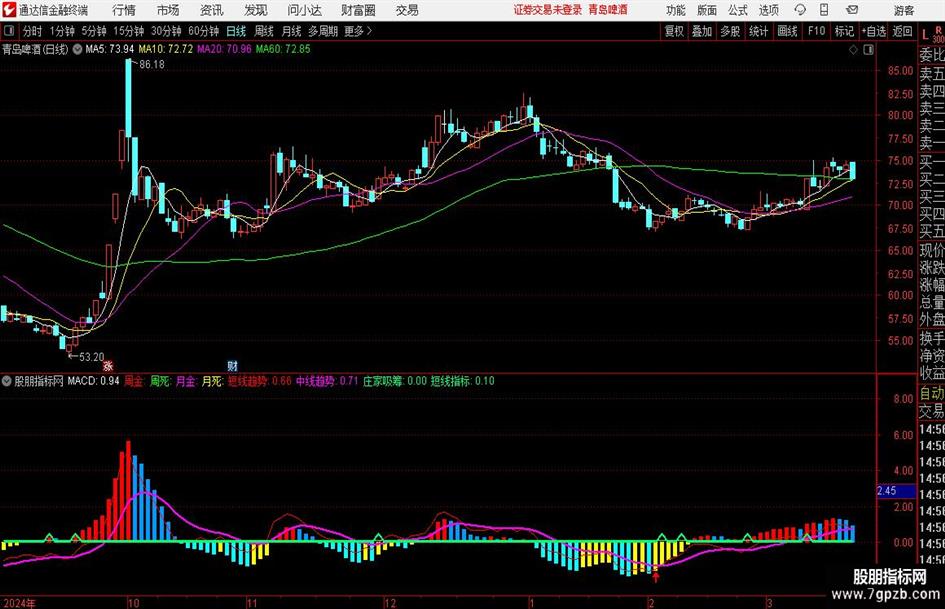Open the 发现 menu

pos(256,10)
